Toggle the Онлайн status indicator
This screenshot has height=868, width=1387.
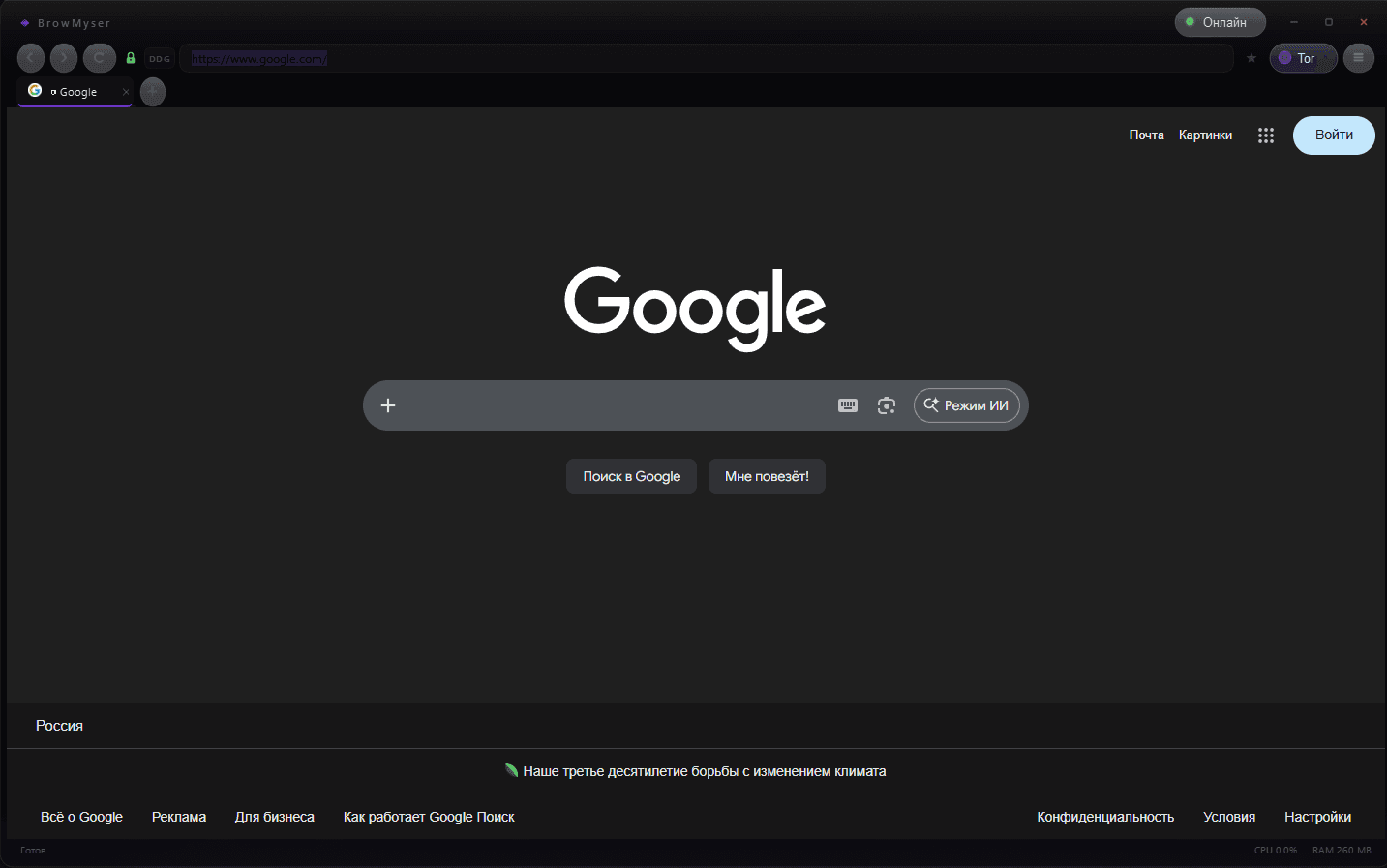coord(1220,22)
